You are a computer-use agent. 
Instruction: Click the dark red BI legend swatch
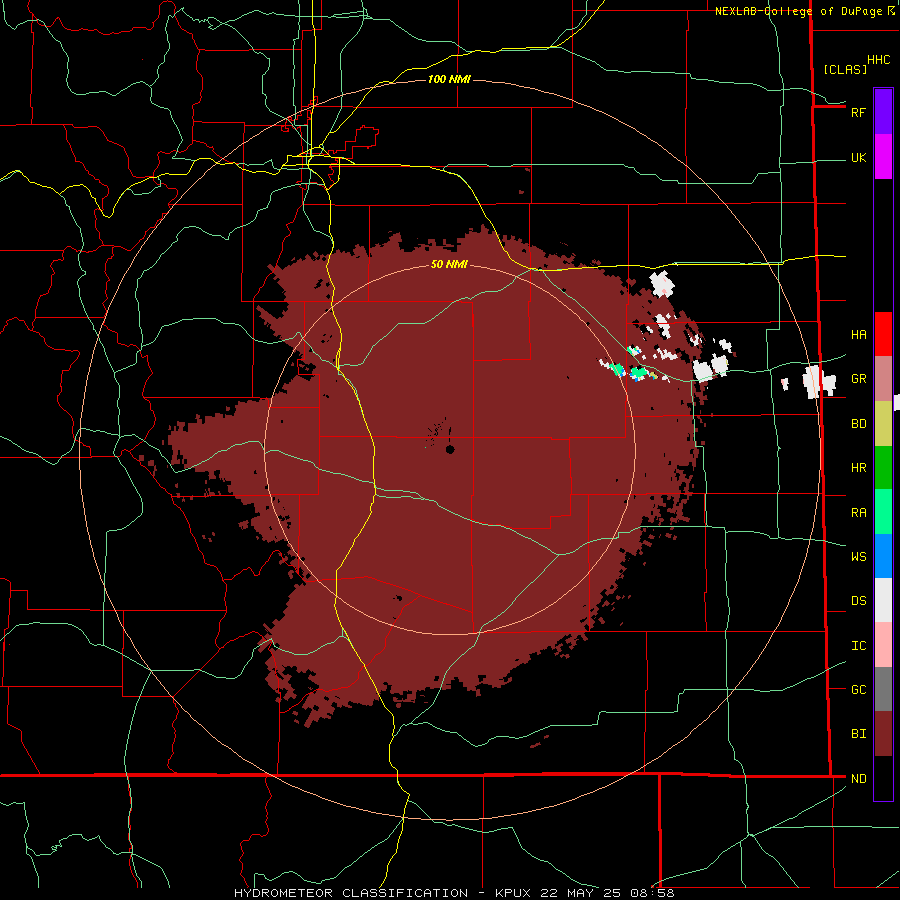click(x=883, y=734)
